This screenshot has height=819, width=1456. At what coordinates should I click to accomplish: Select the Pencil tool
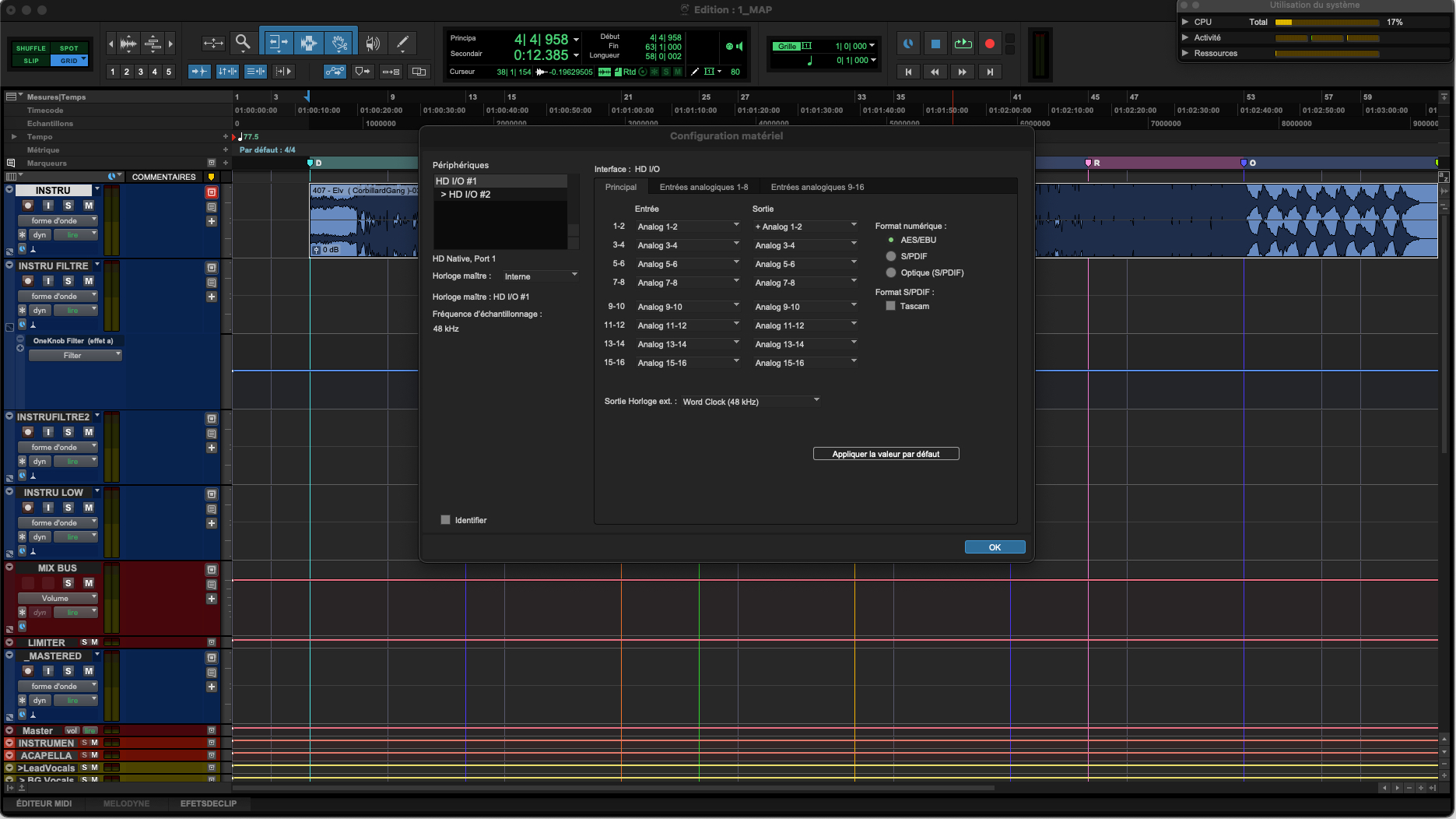[402, 43]
